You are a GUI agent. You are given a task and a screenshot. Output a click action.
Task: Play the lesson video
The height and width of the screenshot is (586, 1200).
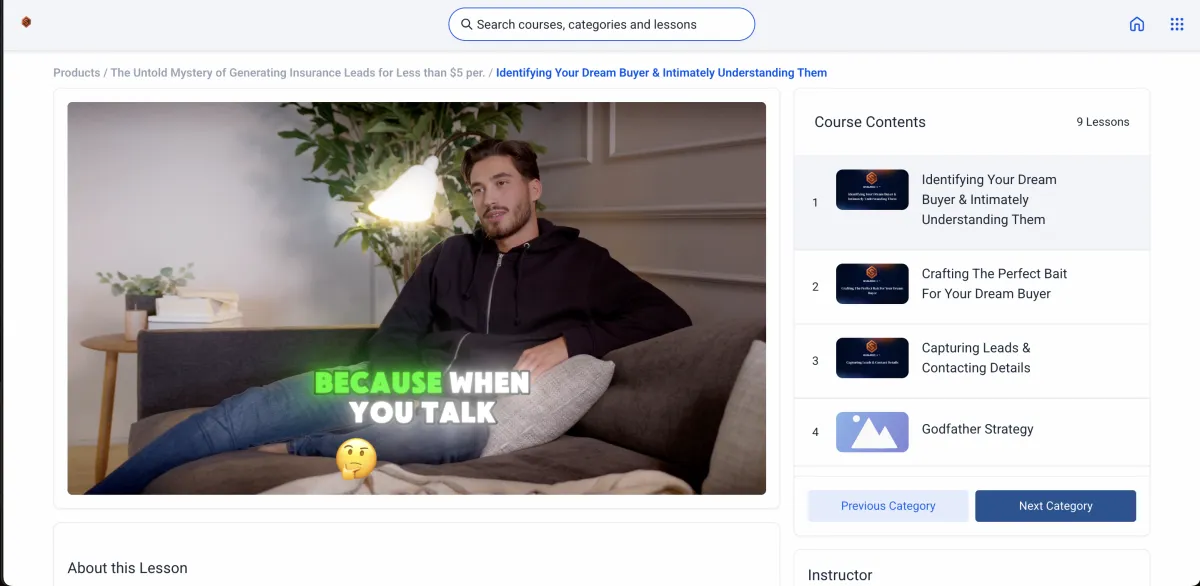click(x=416, y=298)
